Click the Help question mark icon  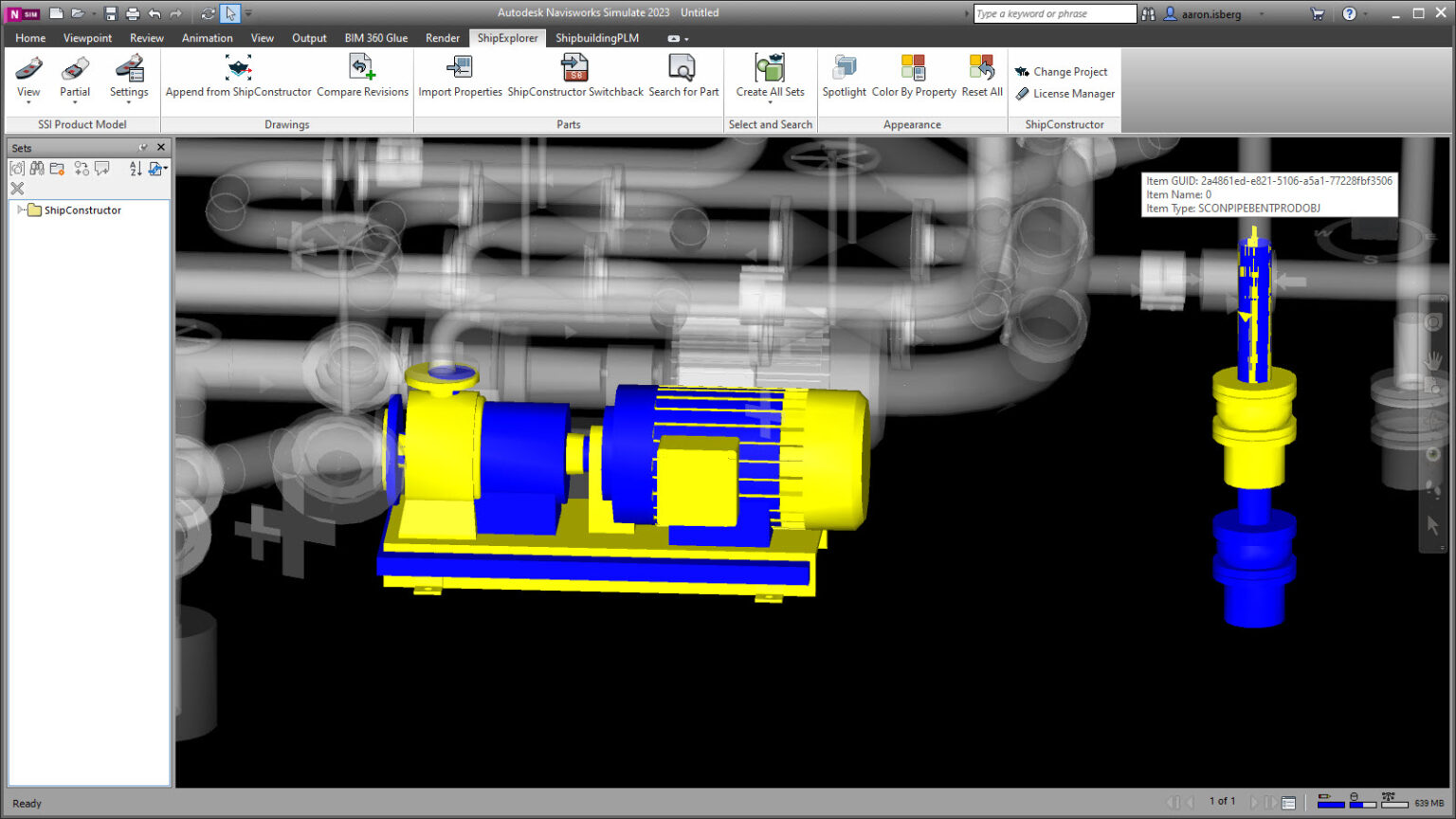1349,13
